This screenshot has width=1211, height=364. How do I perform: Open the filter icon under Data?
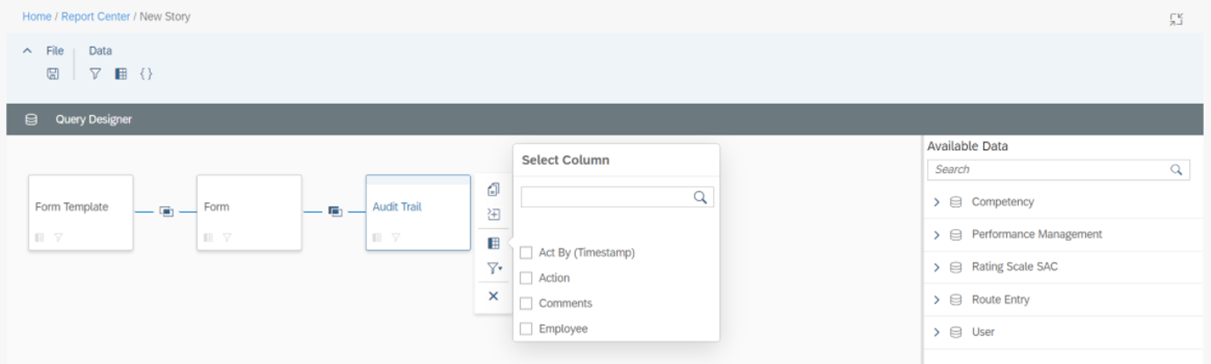coord(95,74)
